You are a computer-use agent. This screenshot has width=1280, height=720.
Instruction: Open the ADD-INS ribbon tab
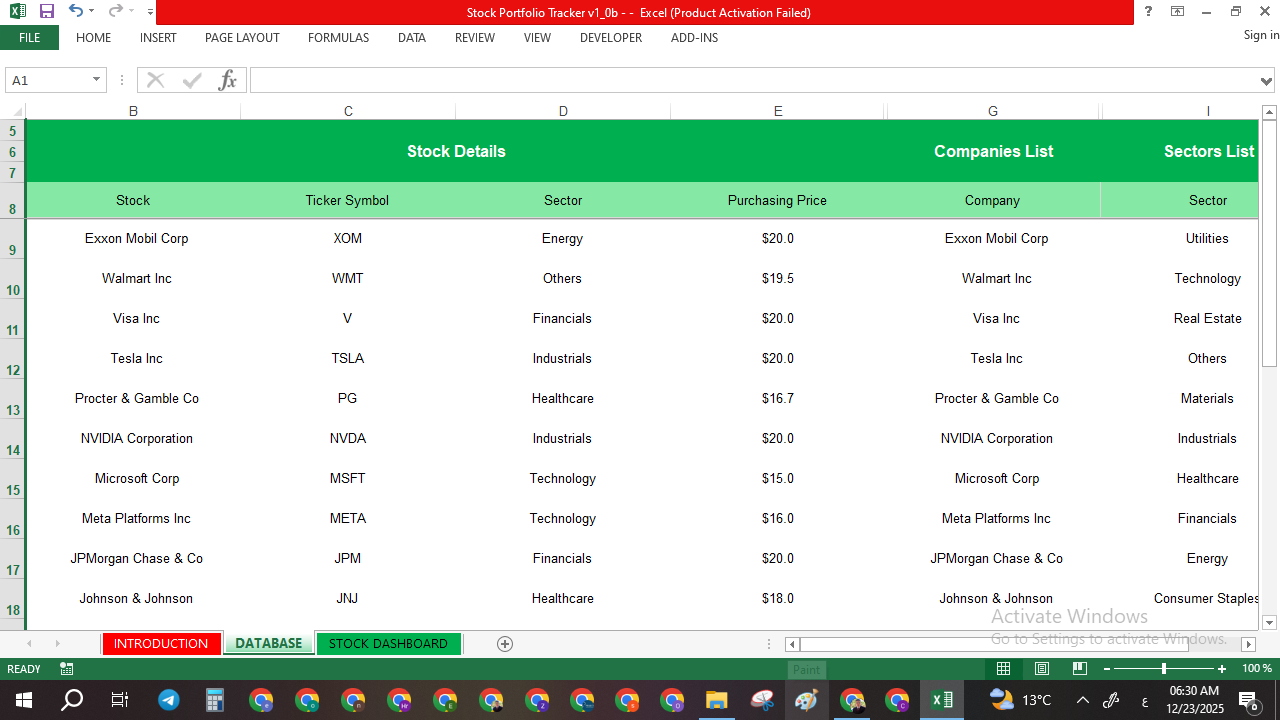[694, 38]
